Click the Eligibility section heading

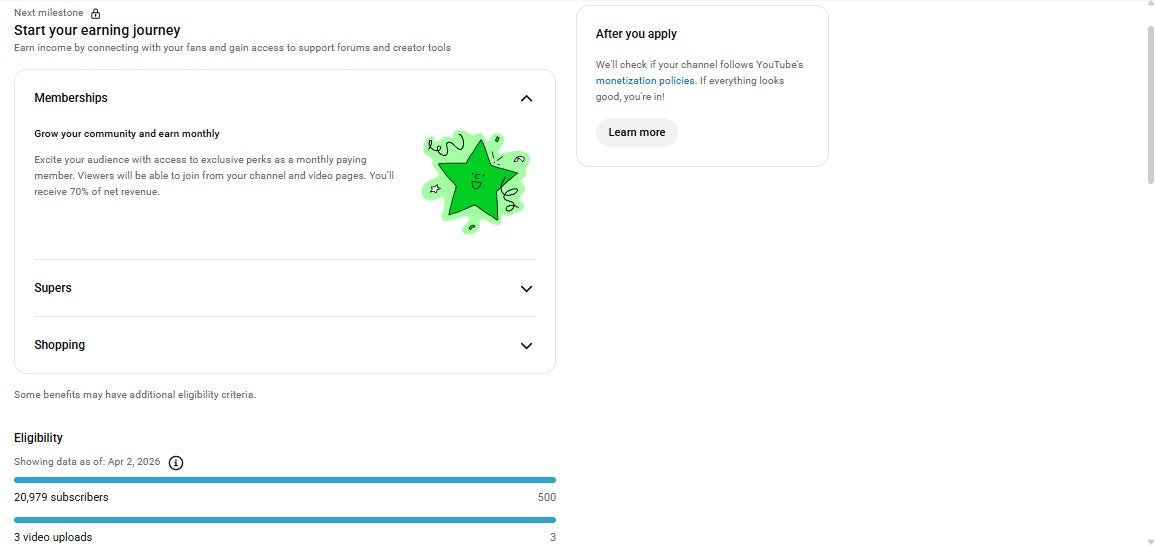tap(39, 438)
